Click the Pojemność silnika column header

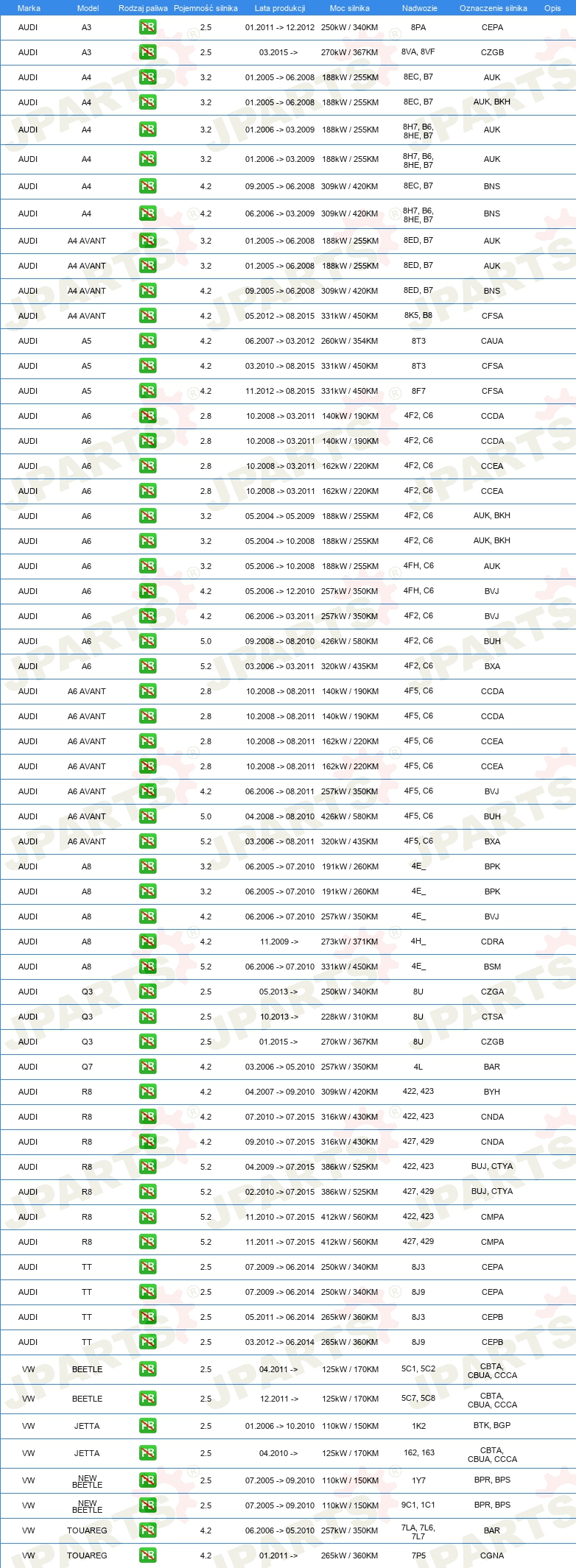(206, 8)
